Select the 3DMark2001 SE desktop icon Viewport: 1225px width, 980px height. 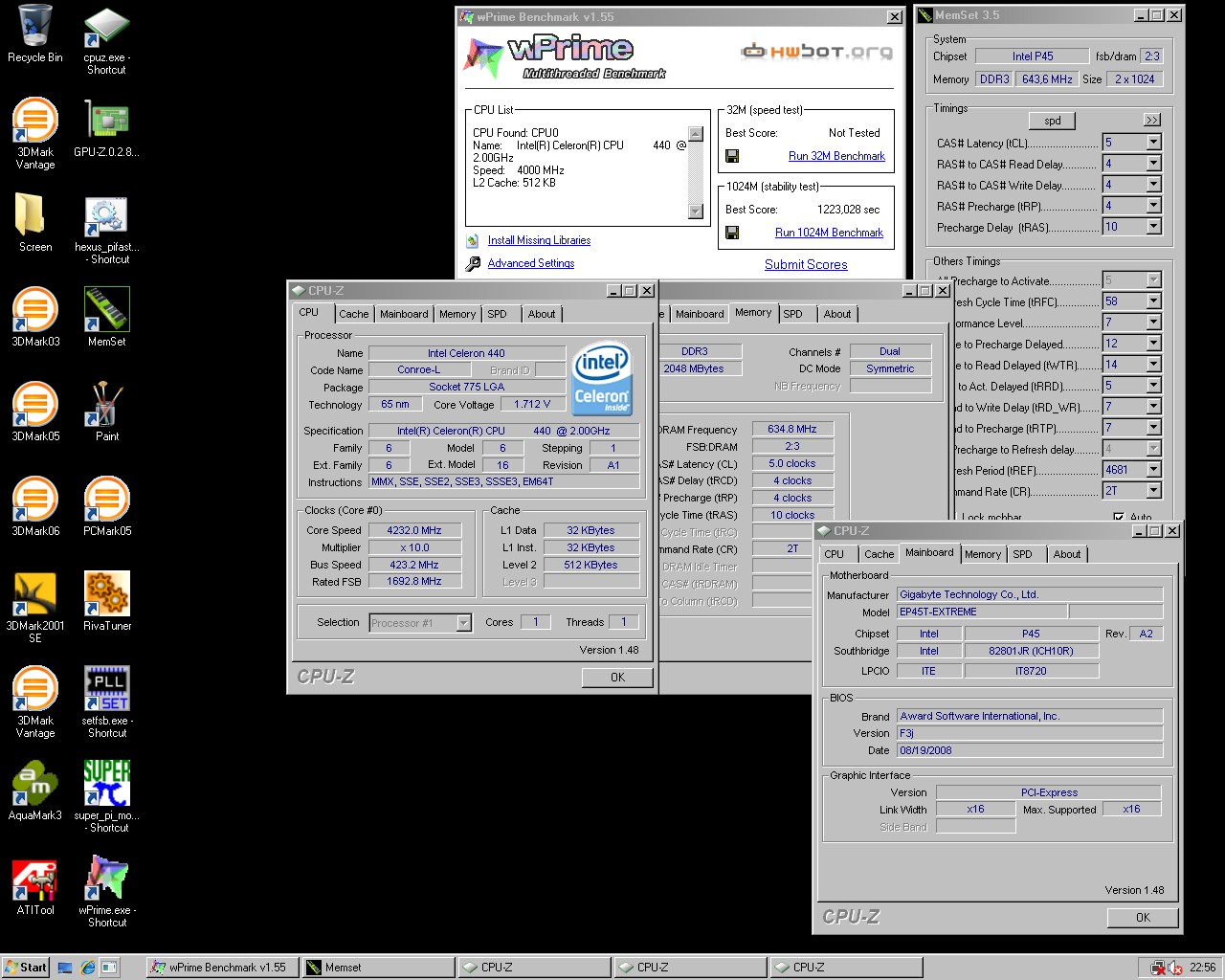pos(35,594)
